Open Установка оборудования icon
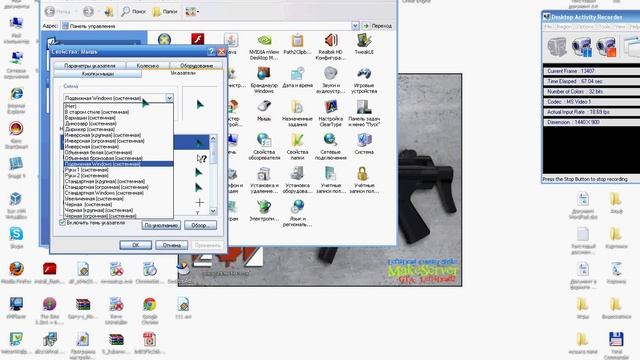This screenshot has height=360, width=640. click(x=297, y=180)
